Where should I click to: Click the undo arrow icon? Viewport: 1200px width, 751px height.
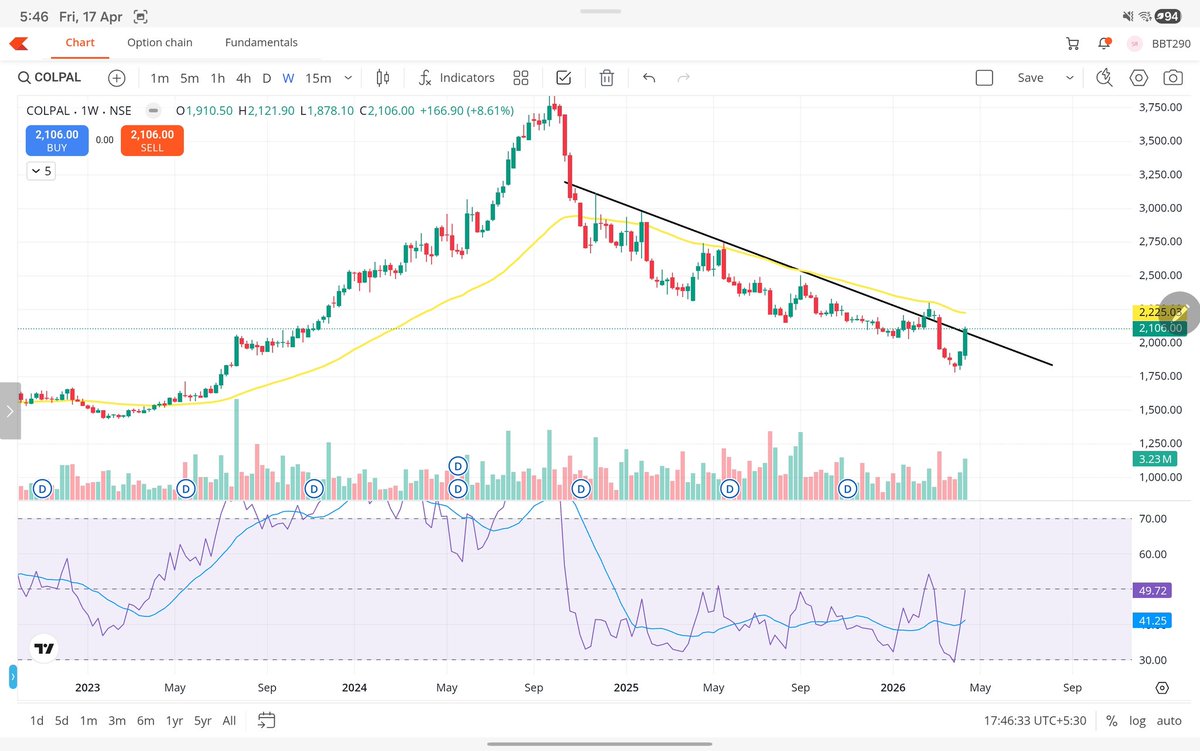pyautogui.click(x=647, y=77)
